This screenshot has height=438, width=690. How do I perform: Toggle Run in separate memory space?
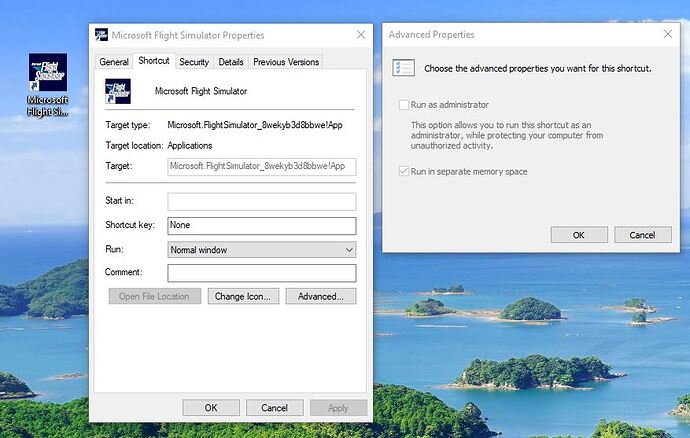coord(404,172)
